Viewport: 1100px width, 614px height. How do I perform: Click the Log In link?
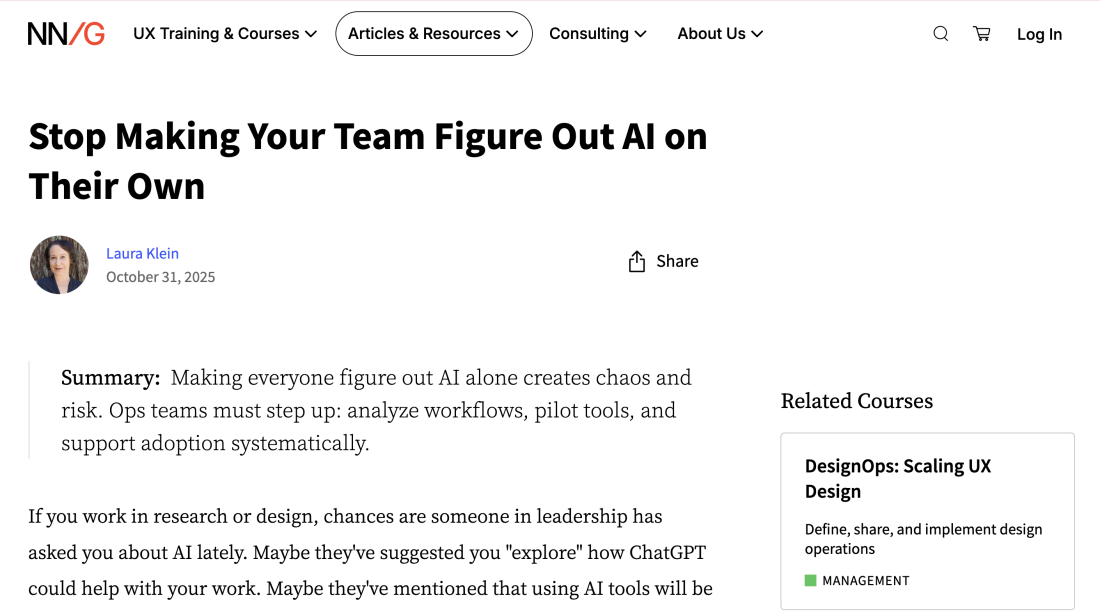(x=1039, y=34)
